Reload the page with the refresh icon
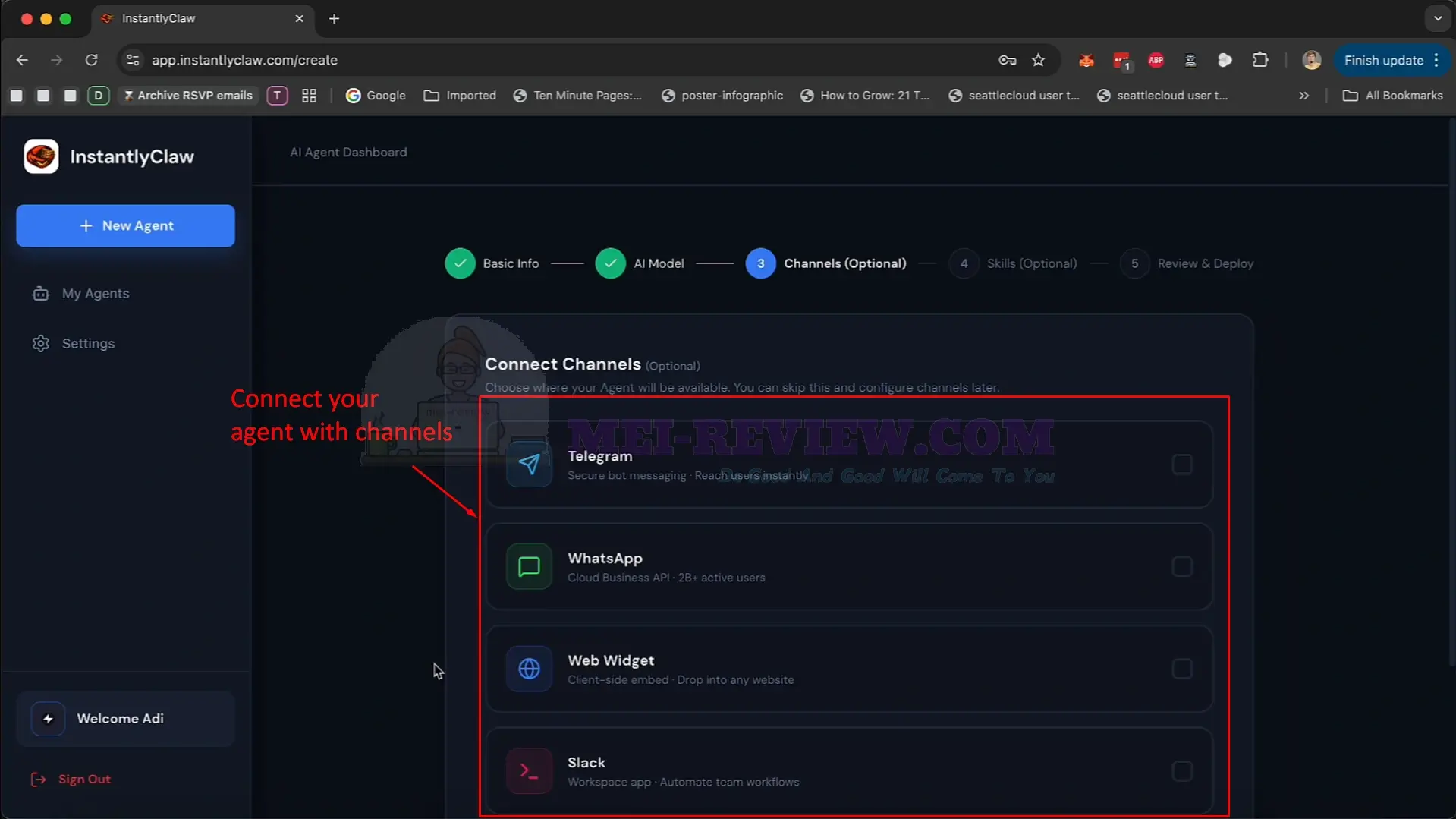The image size is (1456, 819). [91, 60]
